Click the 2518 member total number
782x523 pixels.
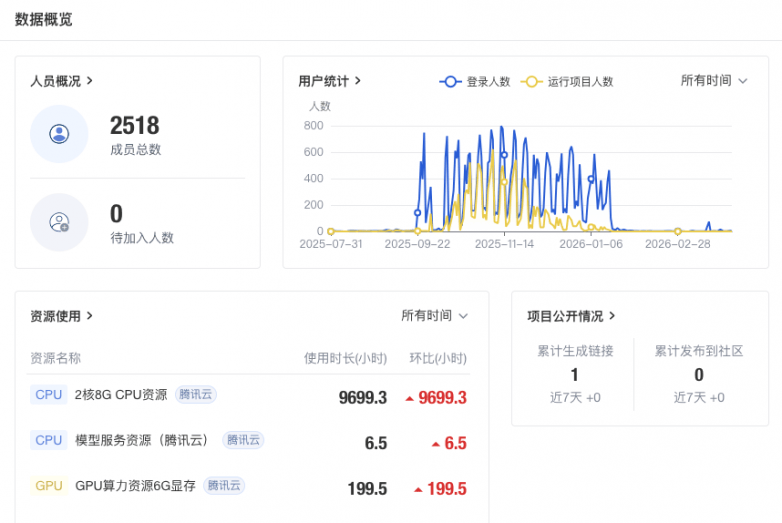(135, 126)
